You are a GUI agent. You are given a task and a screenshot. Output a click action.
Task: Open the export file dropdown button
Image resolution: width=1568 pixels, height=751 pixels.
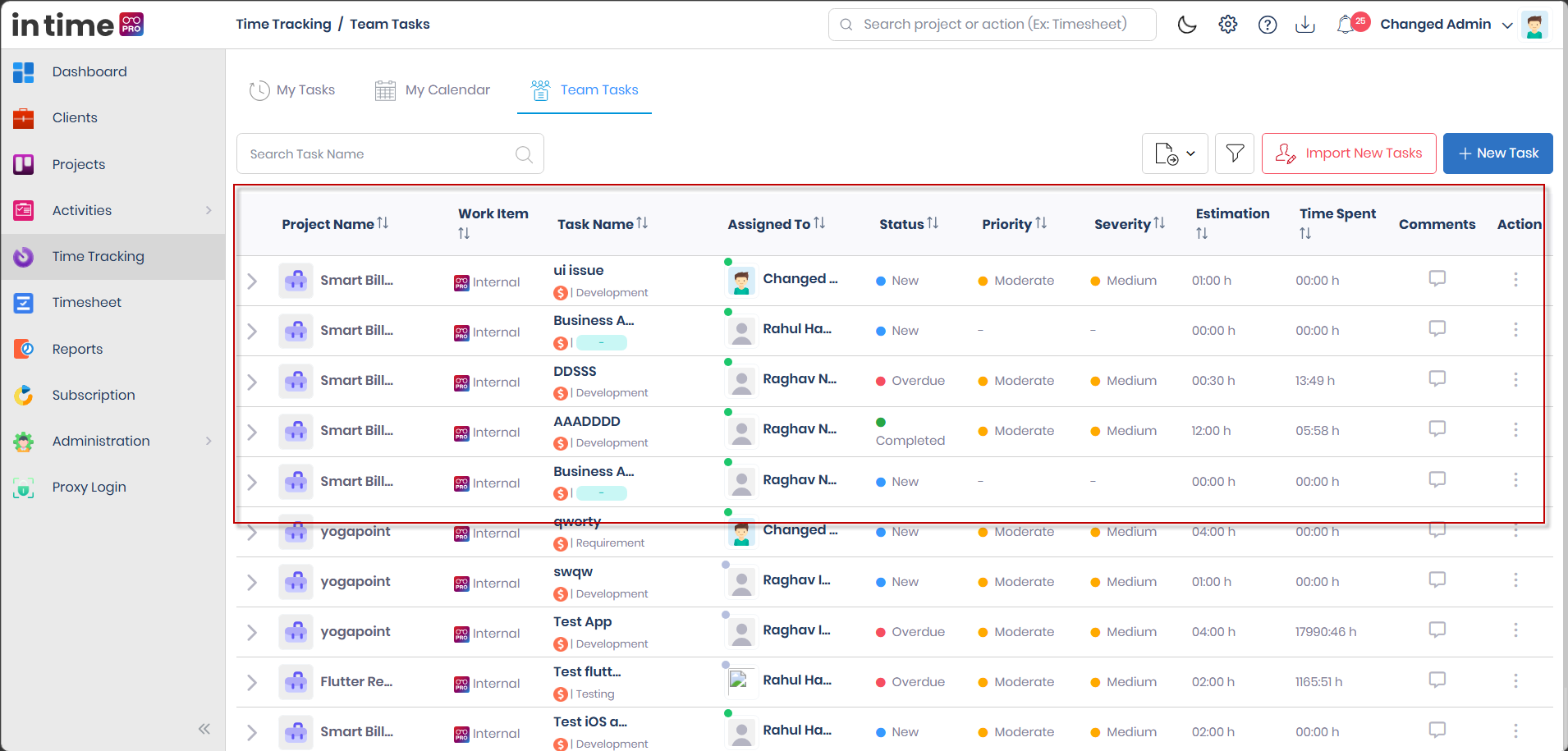tap(1175, 153)
